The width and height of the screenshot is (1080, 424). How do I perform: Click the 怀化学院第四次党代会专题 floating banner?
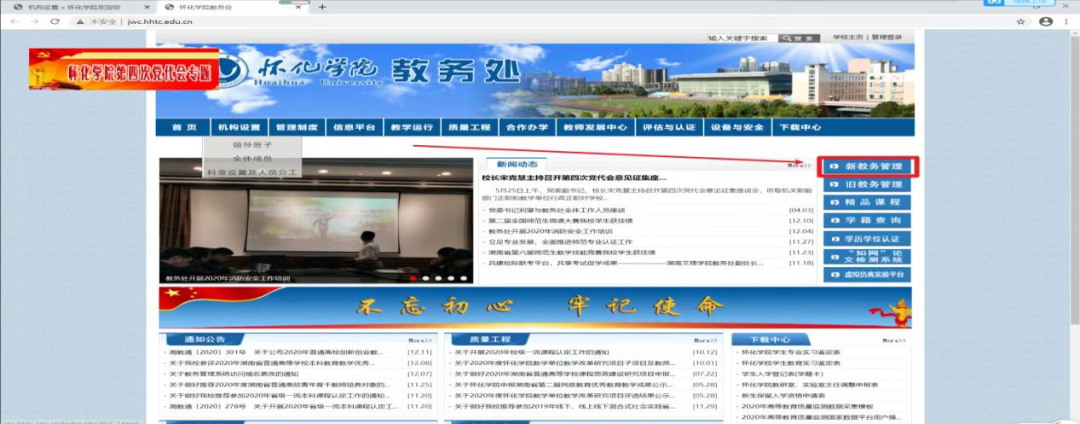click(x=124, y=69)
